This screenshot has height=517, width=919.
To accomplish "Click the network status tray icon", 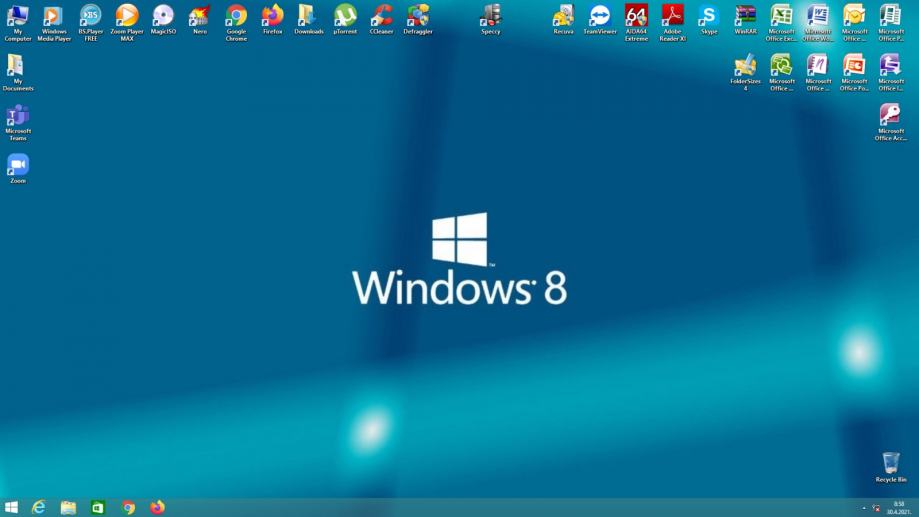I will click(x=876, y=508).
